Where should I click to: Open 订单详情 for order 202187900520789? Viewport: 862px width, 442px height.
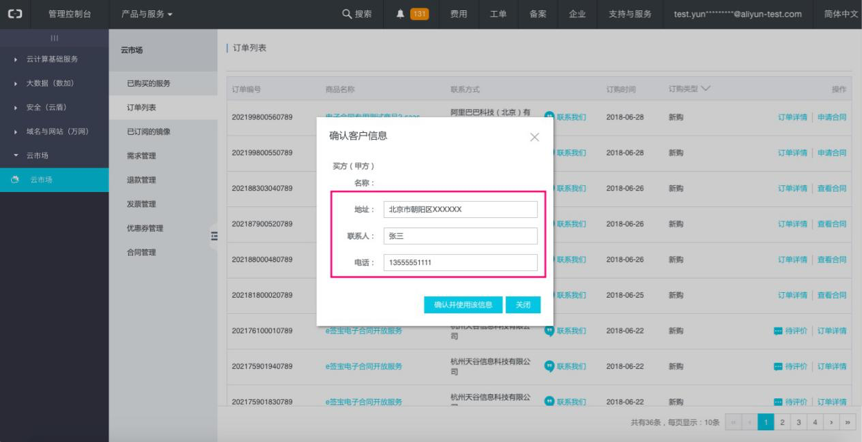(792, 224)
